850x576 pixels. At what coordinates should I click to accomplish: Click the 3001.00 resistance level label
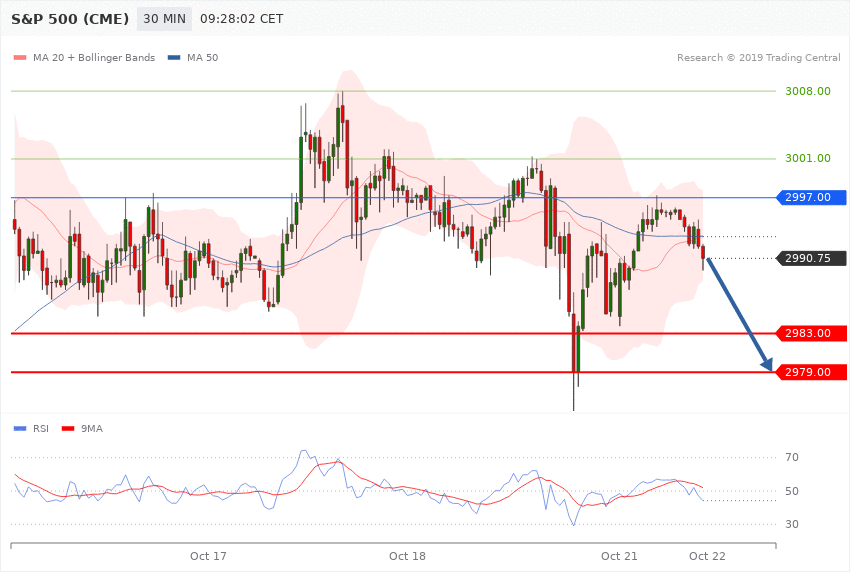[x=808, y=158]
